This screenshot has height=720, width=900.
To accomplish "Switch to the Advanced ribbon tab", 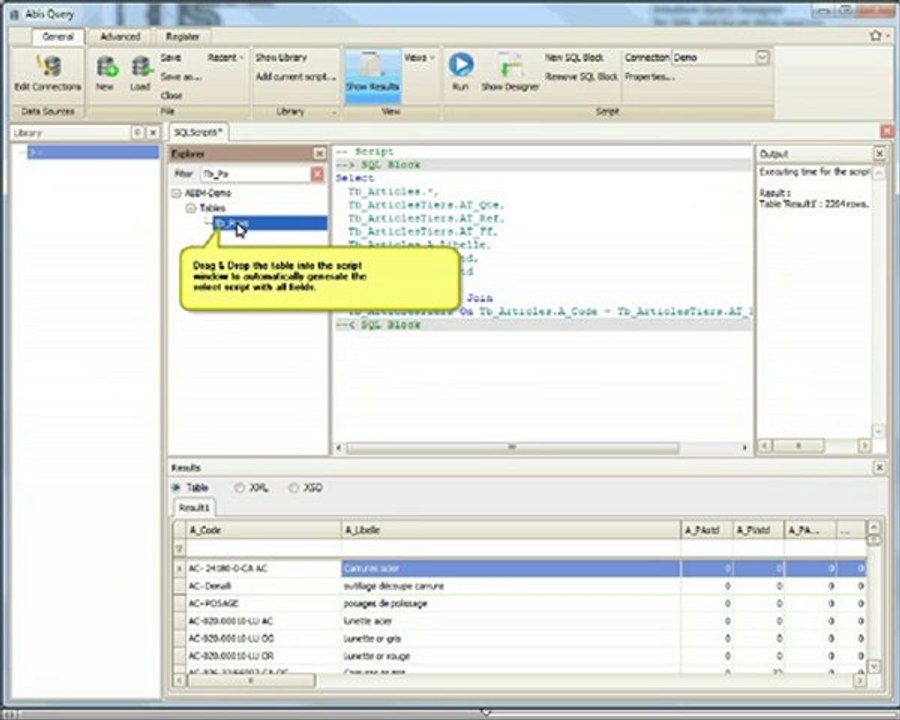I will click(120, 37).
